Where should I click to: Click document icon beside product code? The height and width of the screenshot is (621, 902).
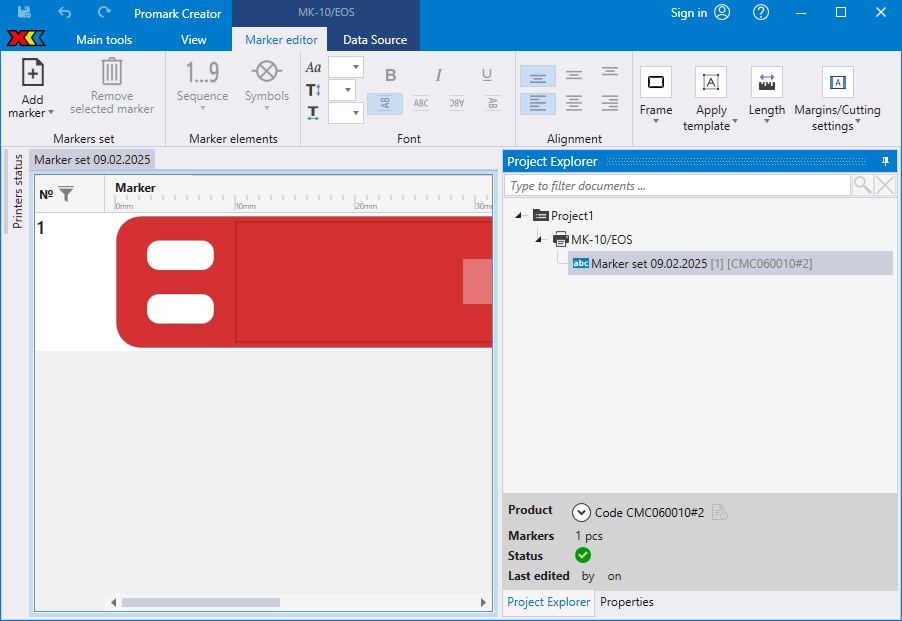(x=719, y=512)
